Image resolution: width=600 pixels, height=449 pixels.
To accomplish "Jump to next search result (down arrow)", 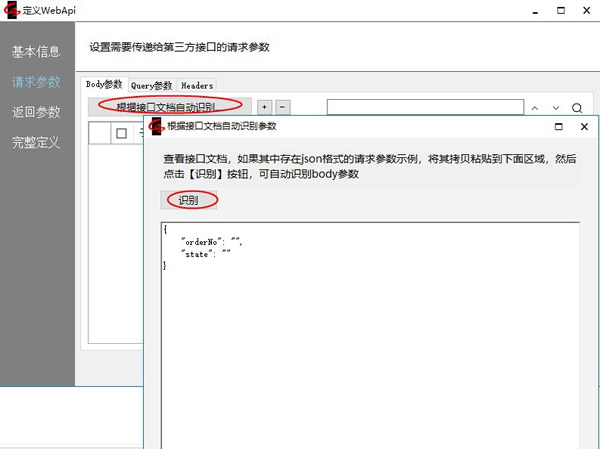I will tap(556, 108).
